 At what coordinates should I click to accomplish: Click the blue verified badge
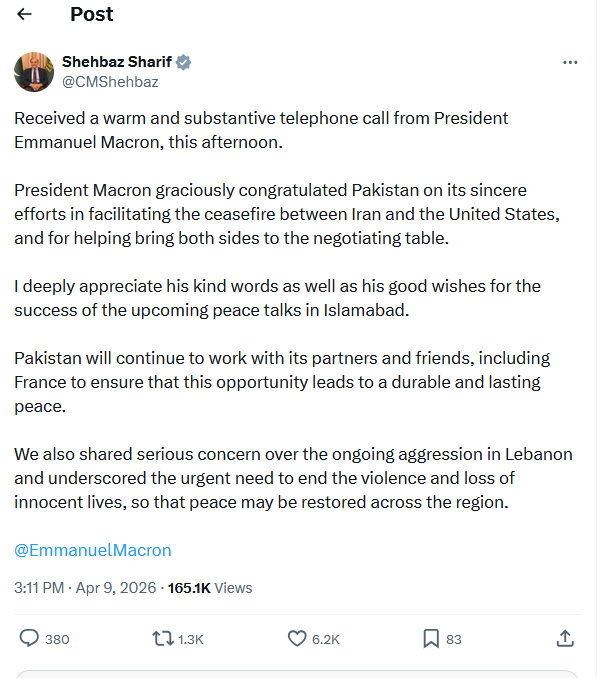pyautogui.click(x=184, y=62)
